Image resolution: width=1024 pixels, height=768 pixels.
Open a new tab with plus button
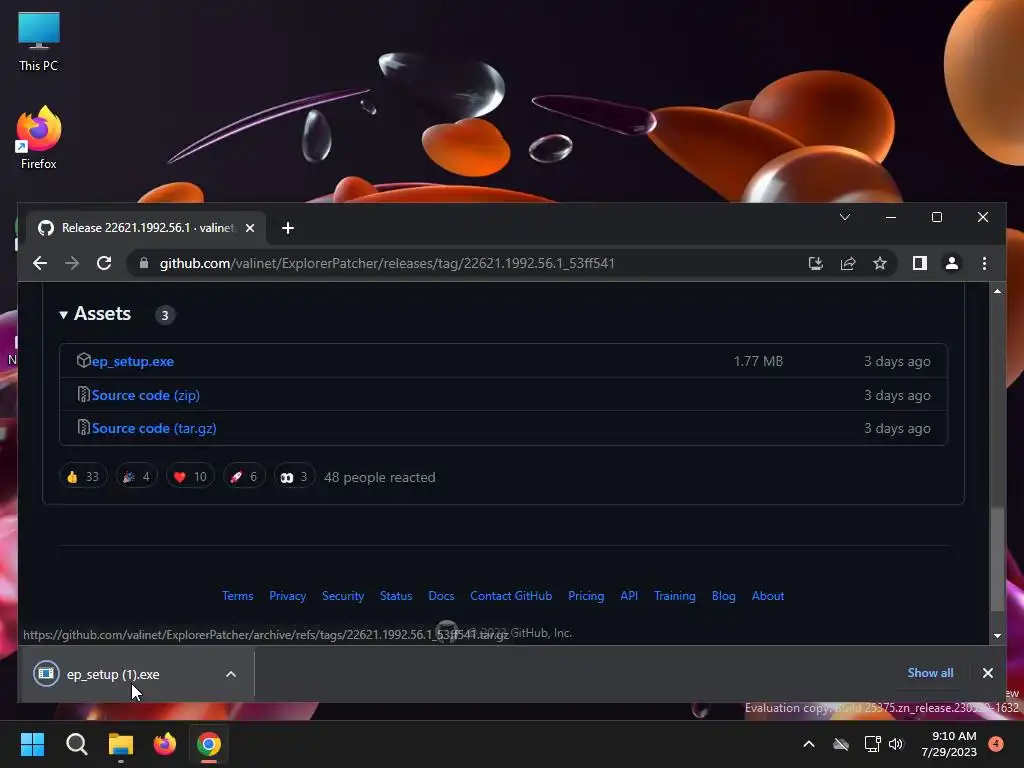287,228
